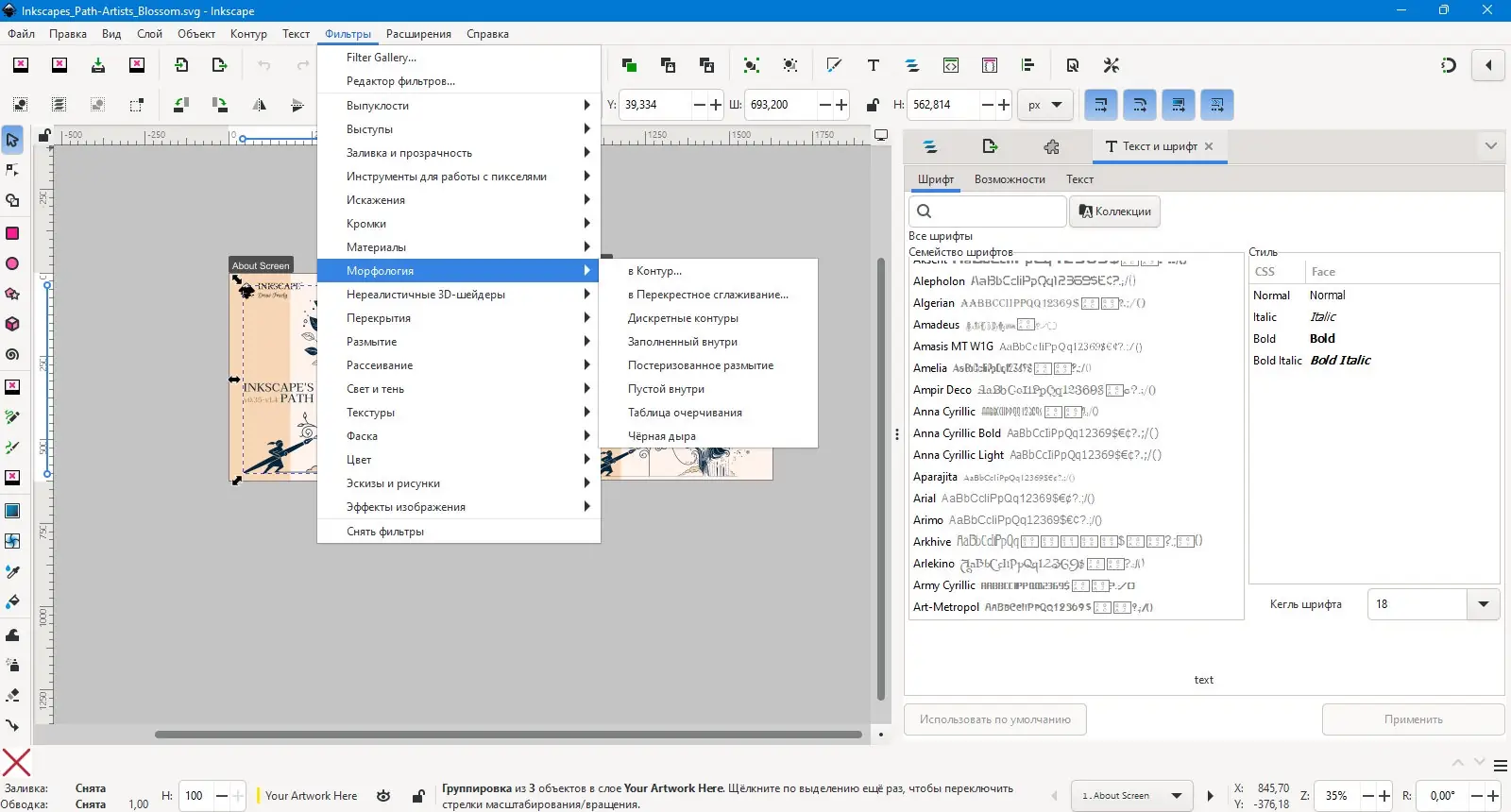Viewport: 1511px width, 812px height.
Task: Open the Align and Distribute icon
Action: click(1028, 65)
